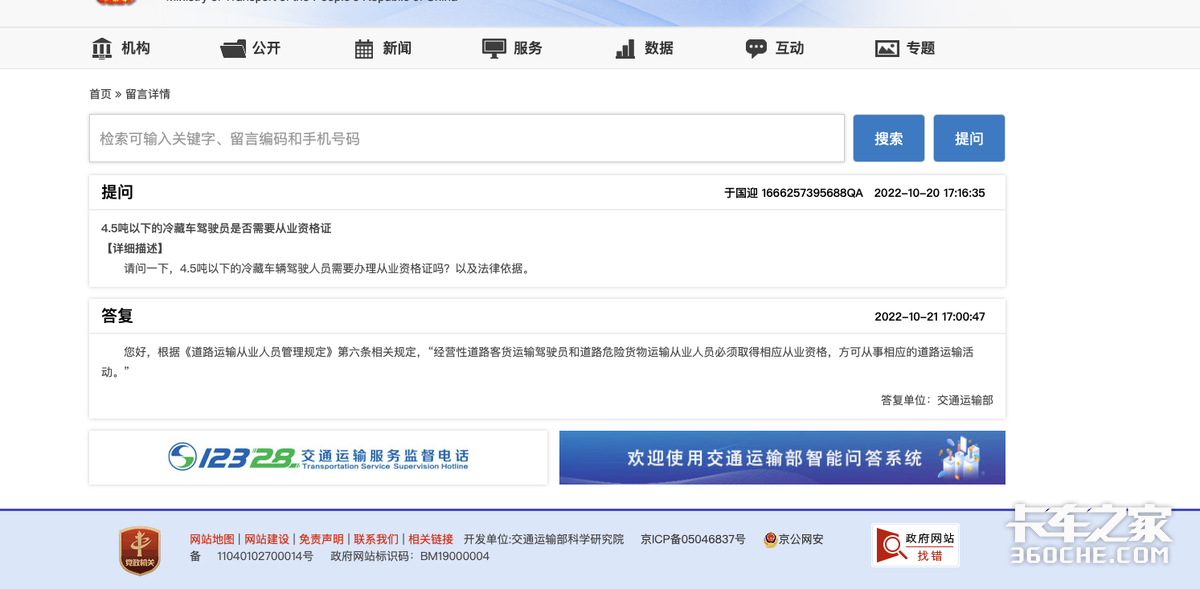
Task: Open the 智能问答系统 banner
Action: pyautogui.click(x=782, y=458)
